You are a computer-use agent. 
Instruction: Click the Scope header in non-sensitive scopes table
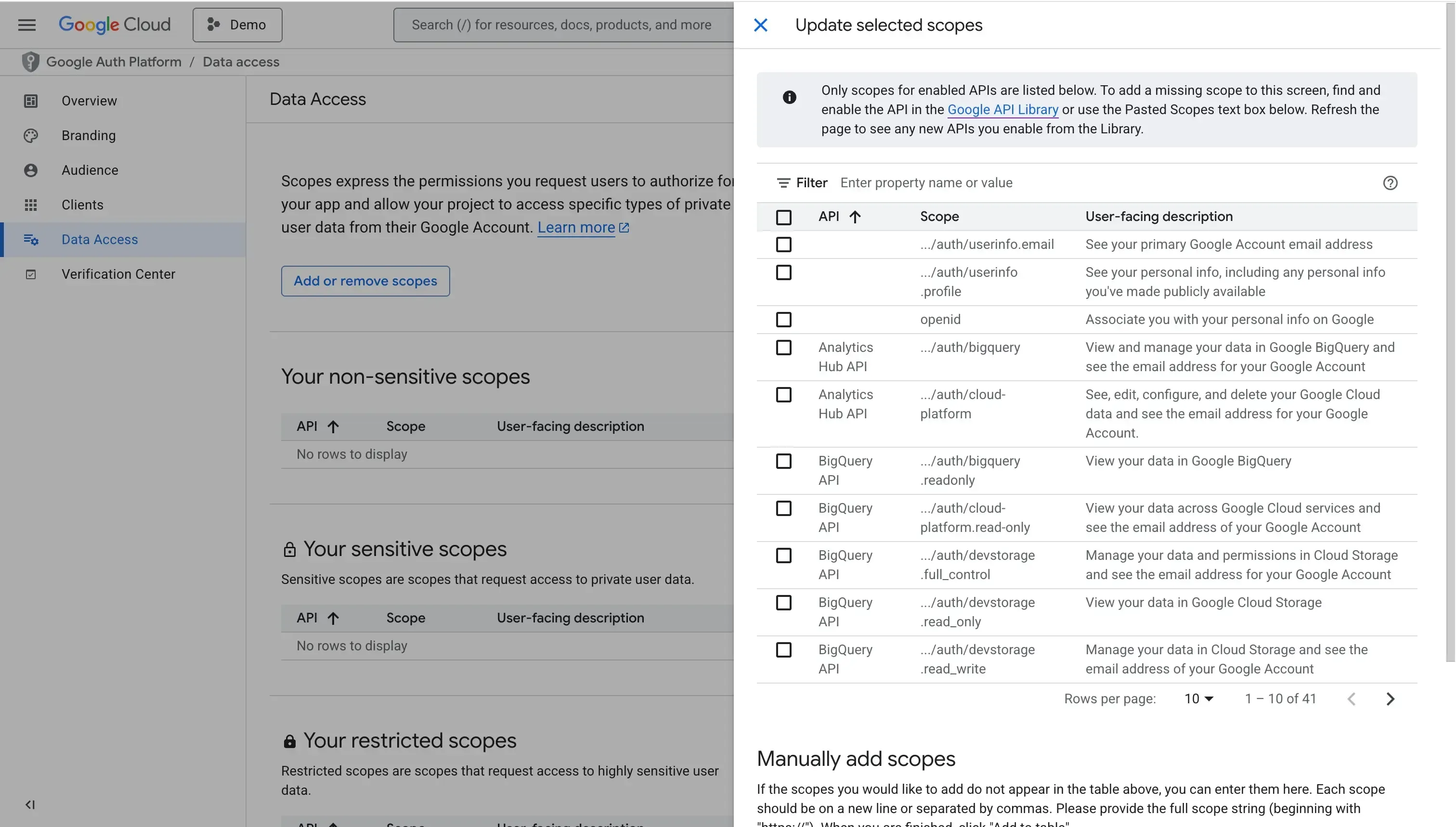(x=405, y=426)
